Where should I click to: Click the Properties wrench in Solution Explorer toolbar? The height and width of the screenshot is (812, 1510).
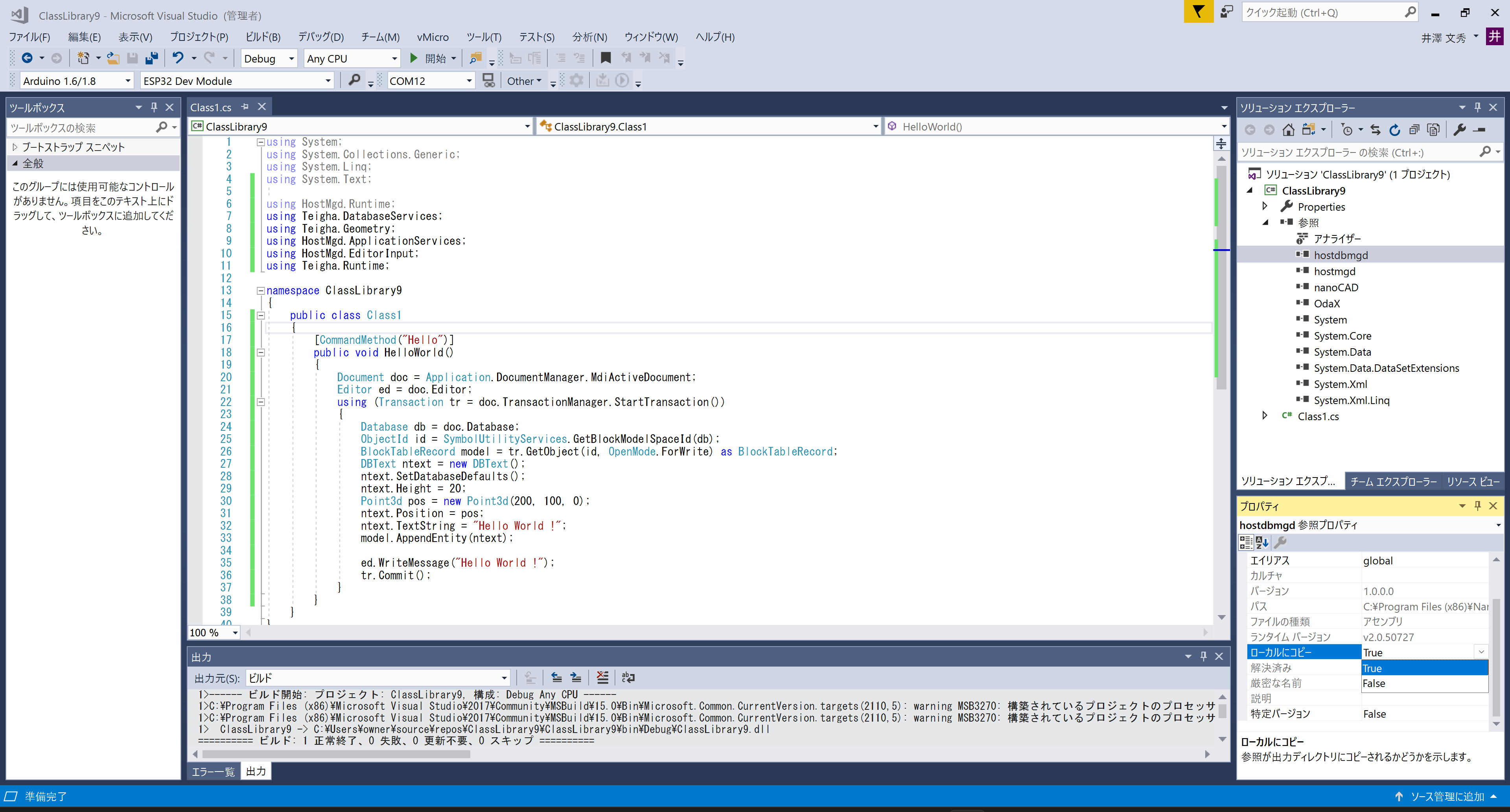(1460, 130)
